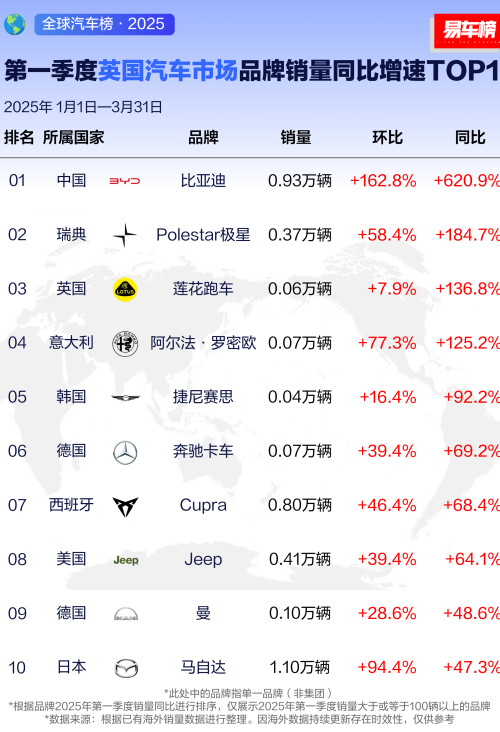Click the Mazda logo
The image size is (500, 732).
click(x=126, y=668)
